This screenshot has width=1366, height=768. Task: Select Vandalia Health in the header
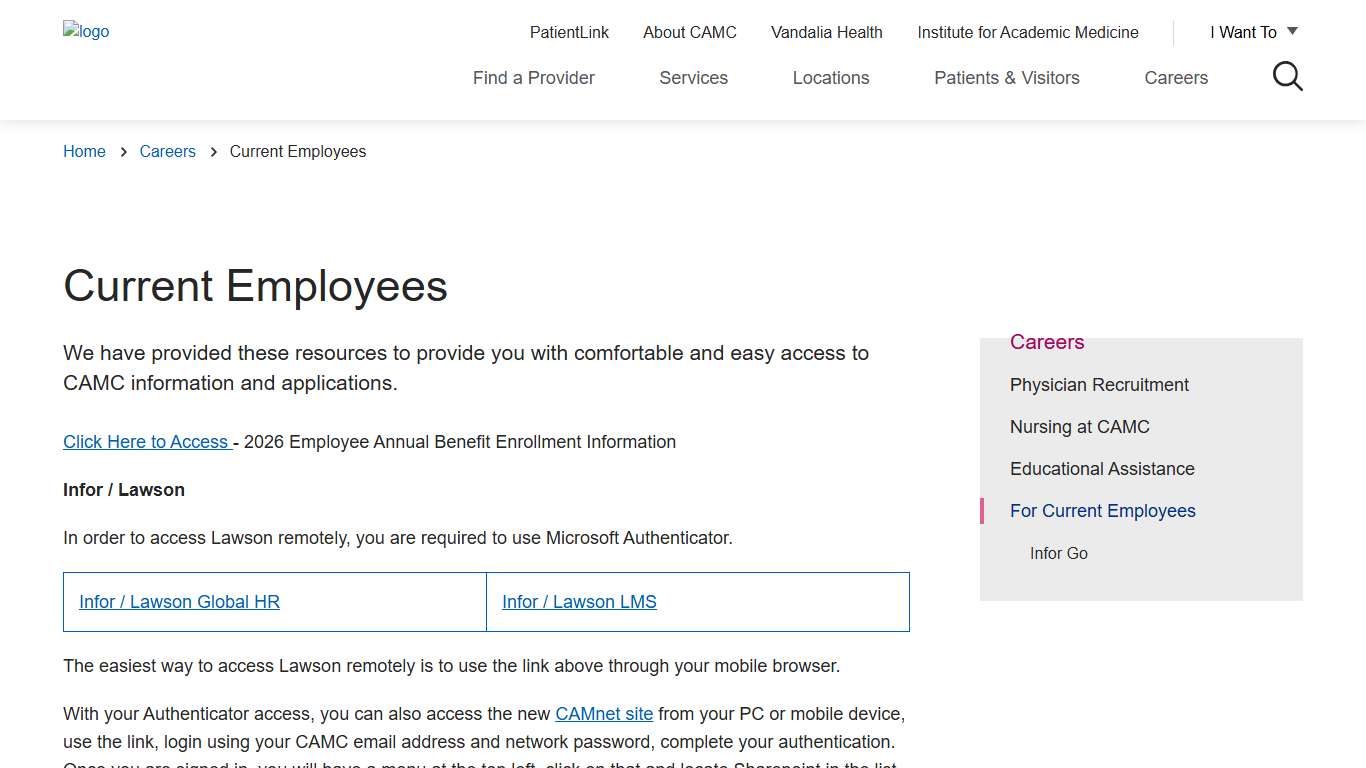click(826, 32)
